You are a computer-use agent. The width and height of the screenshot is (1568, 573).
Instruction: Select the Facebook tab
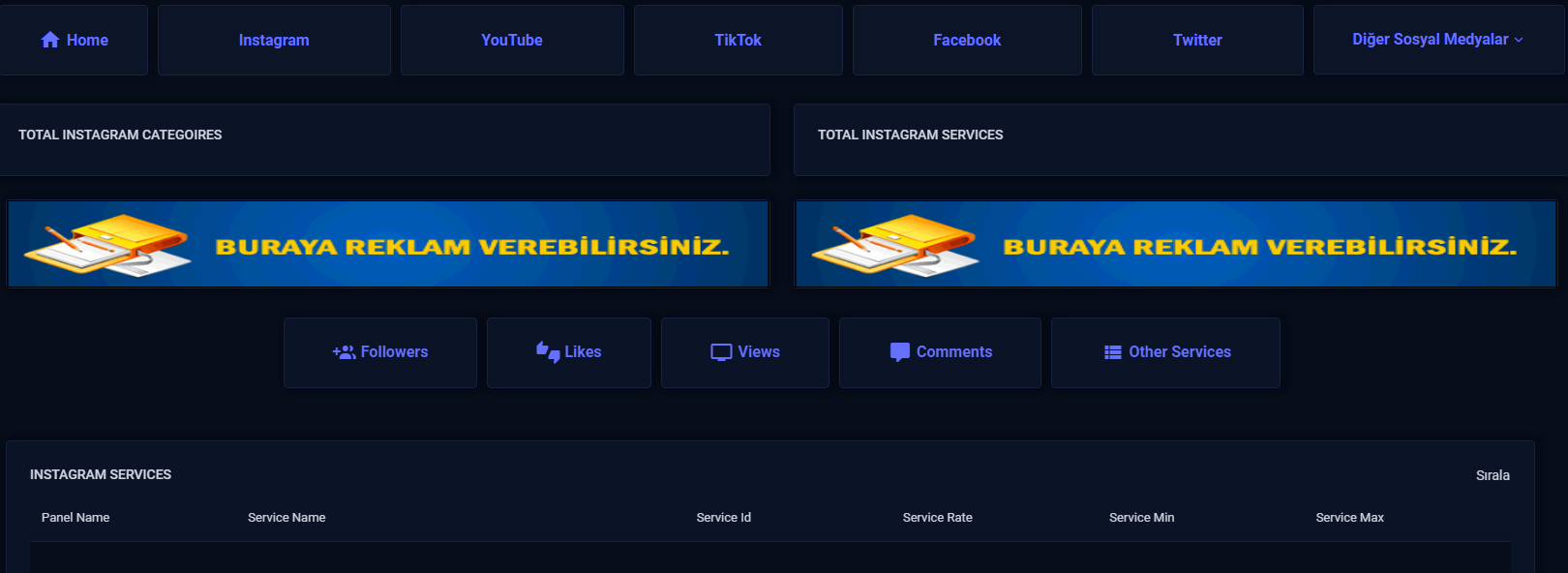(967, 40)
